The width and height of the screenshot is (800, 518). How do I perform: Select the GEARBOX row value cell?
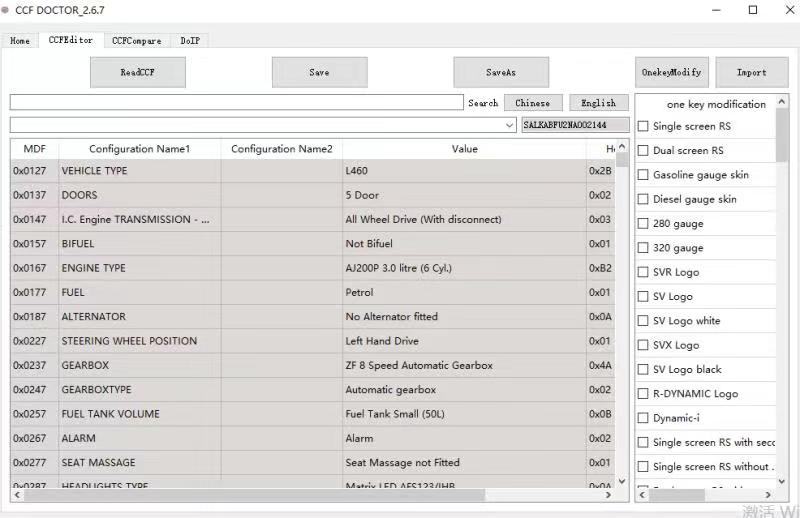464,366
